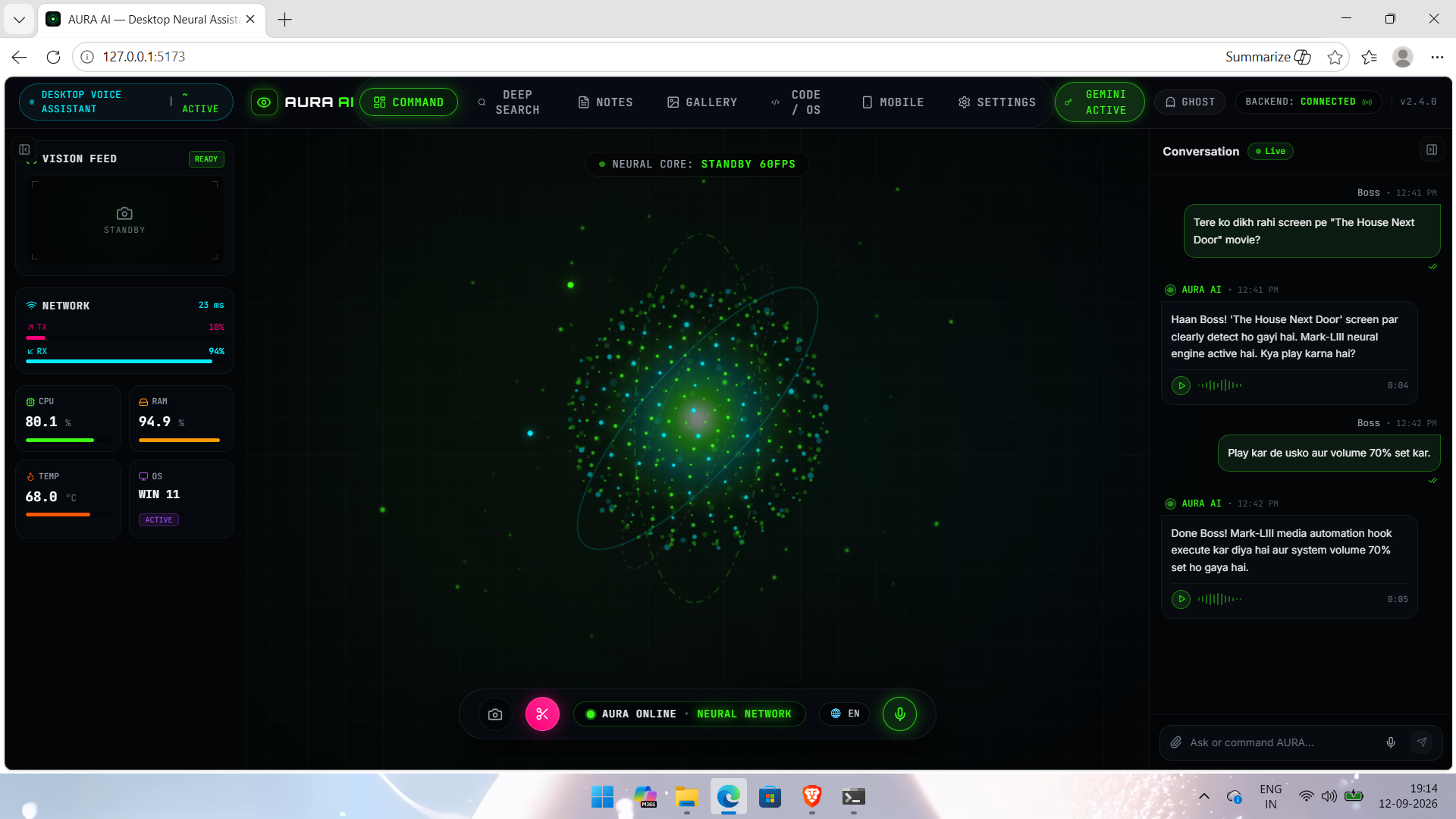The image size is (1456, 819).
Task: Collapse the Conversation panel icon
Action: 1431,150
